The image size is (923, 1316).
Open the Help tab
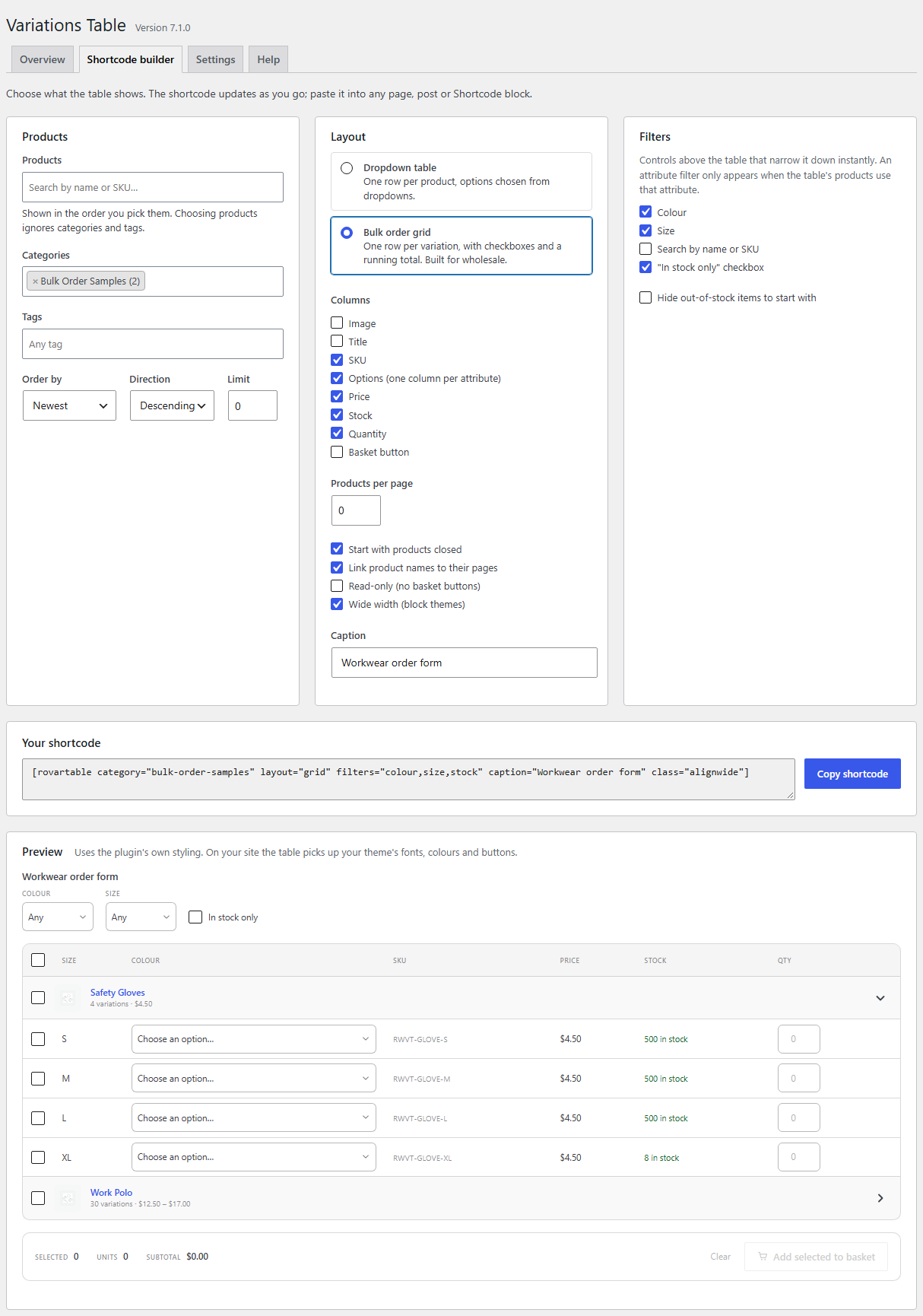[x=268, y=59]
